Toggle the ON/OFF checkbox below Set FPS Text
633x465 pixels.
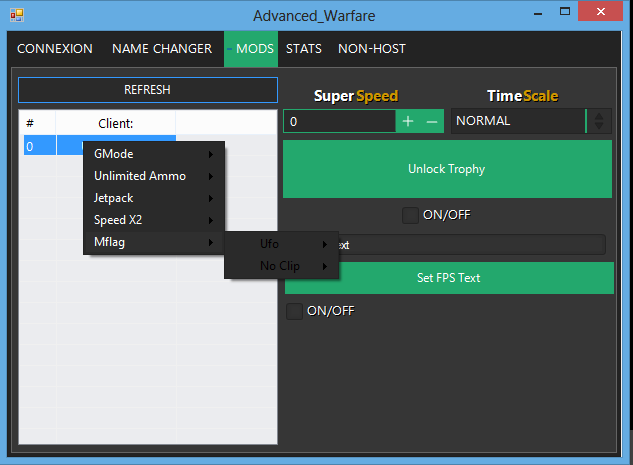coord(294,311)
